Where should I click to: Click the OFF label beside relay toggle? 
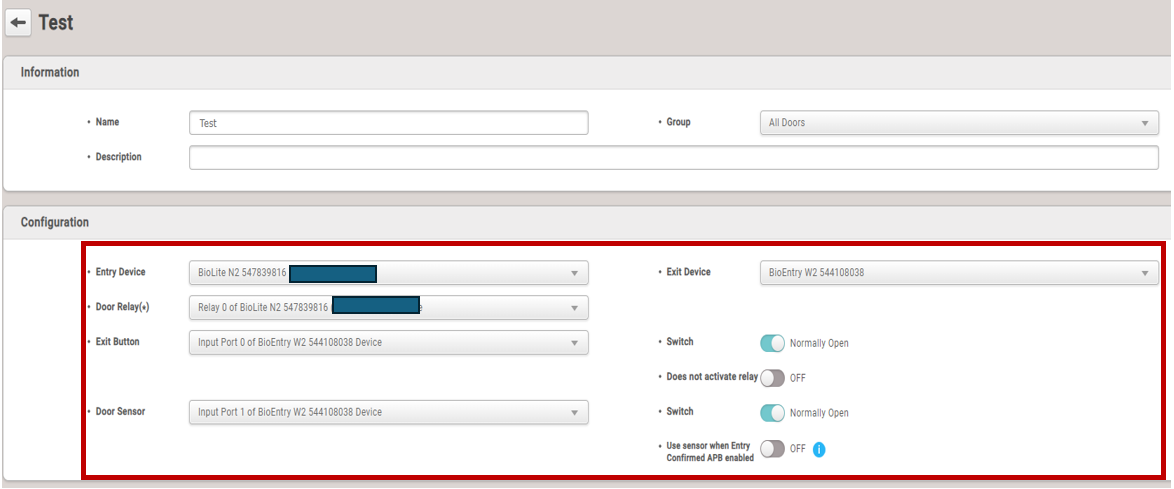pyautogui.click(x=798, y=378)
